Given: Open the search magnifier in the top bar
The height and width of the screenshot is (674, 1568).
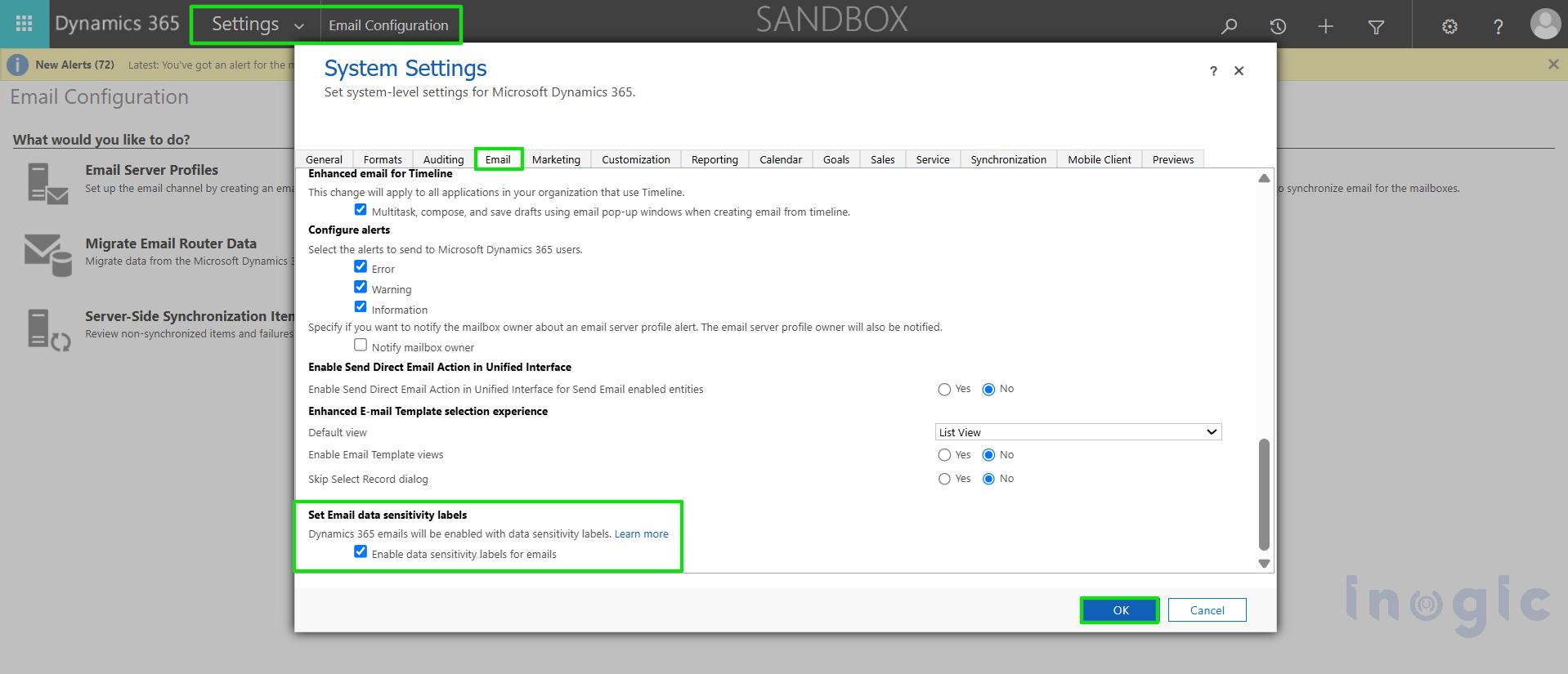Looking at the screenshot, I should 1229,26.
